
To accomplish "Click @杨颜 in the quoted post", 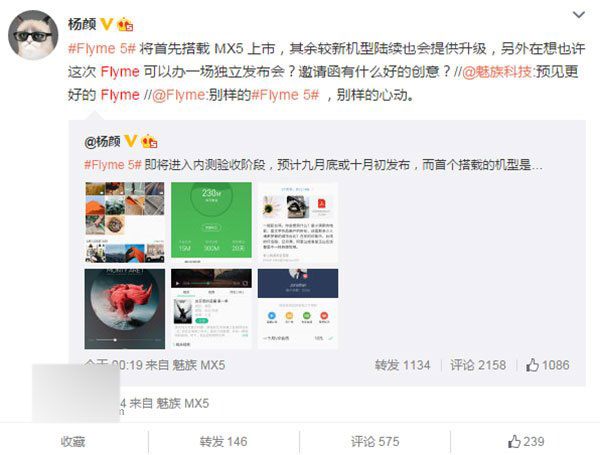I will 102,142.
